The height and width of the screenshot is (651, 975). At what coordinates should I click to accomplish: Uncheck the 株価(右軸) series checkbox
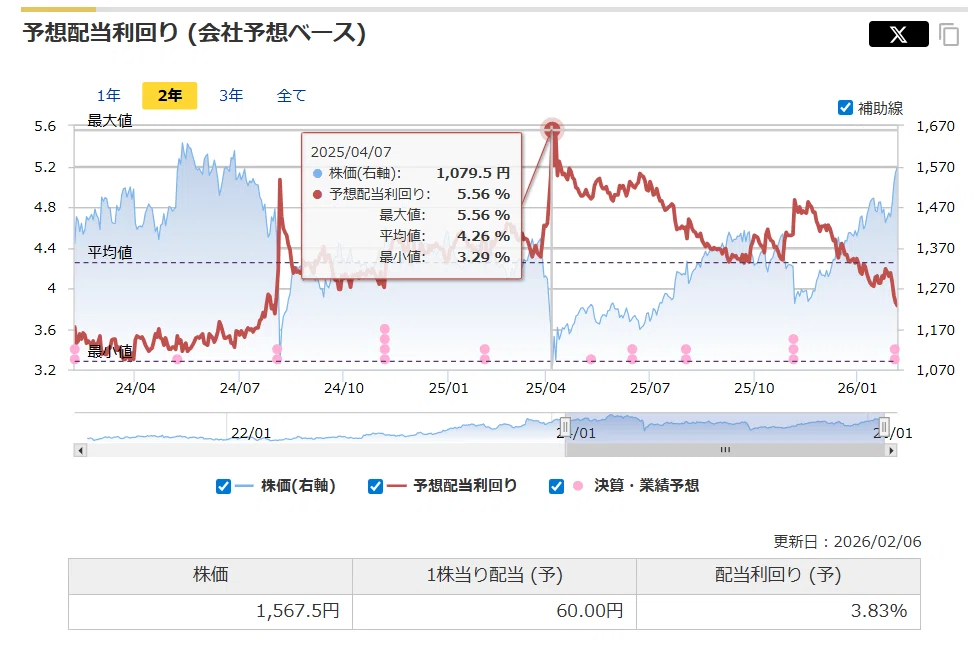coord(223,486)
